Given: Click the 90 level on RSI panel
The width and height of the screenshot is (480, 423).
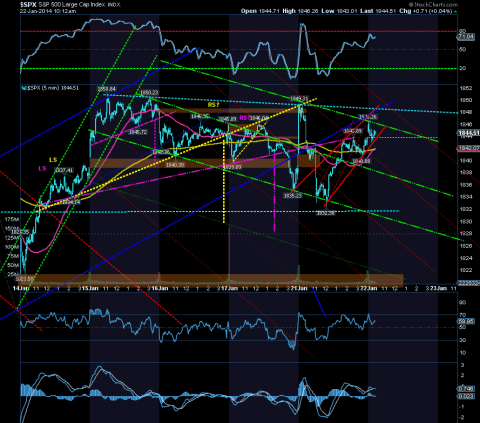Looking at the screenshot, I should coord(463,303).
